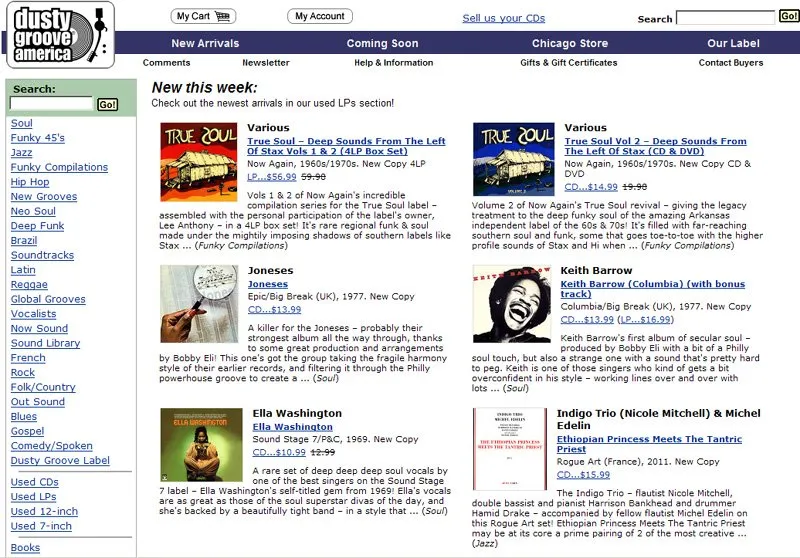Add LP...$56.99 to cart

(x=272, y=177)
